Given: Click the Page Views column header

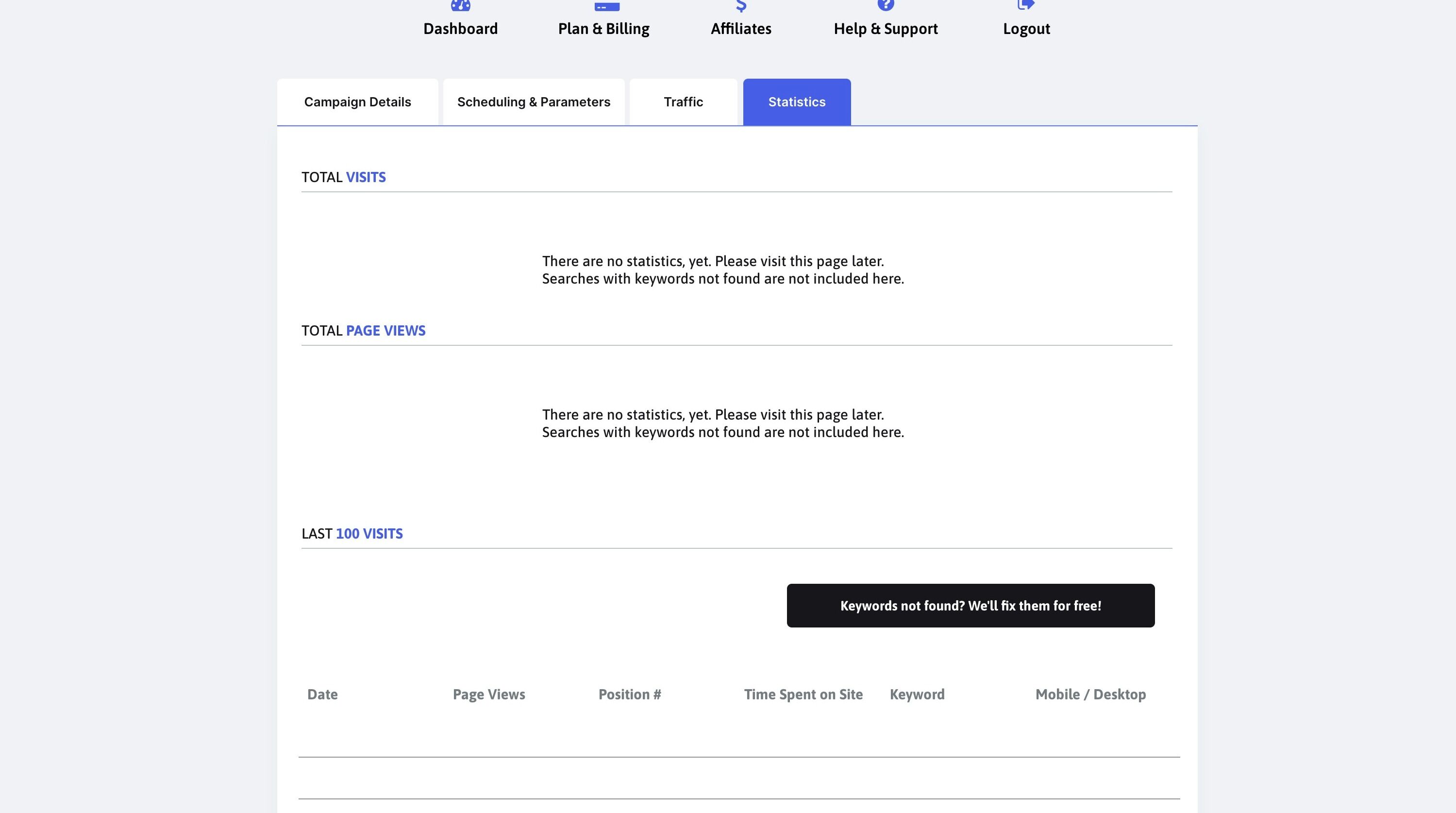Looking at the screenshot, I should pos(489,694).
